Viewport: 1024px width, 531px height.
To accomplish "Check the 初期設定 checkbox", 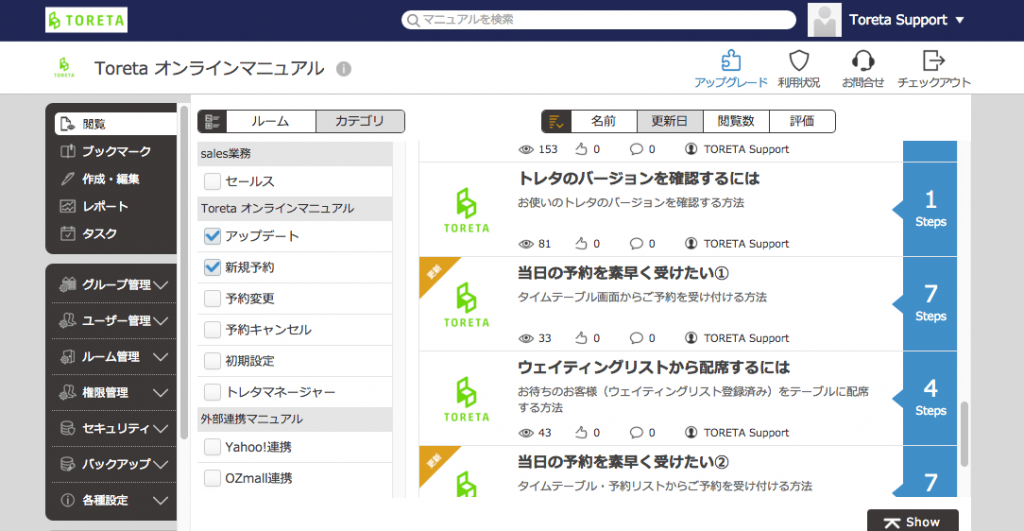I will [212, 361].
